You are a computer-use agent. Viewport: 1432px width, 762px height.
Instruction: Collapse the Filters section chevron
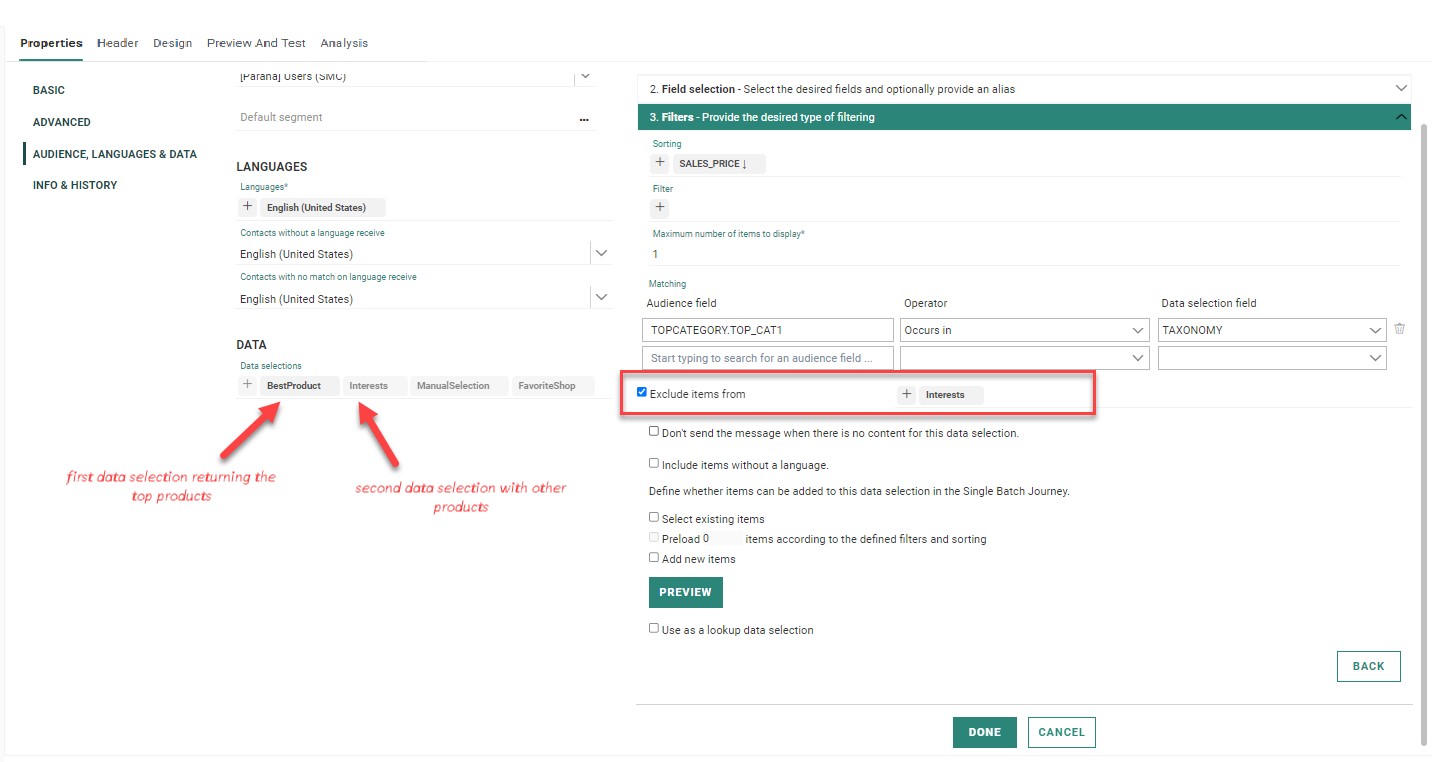tap(1400, 117)
